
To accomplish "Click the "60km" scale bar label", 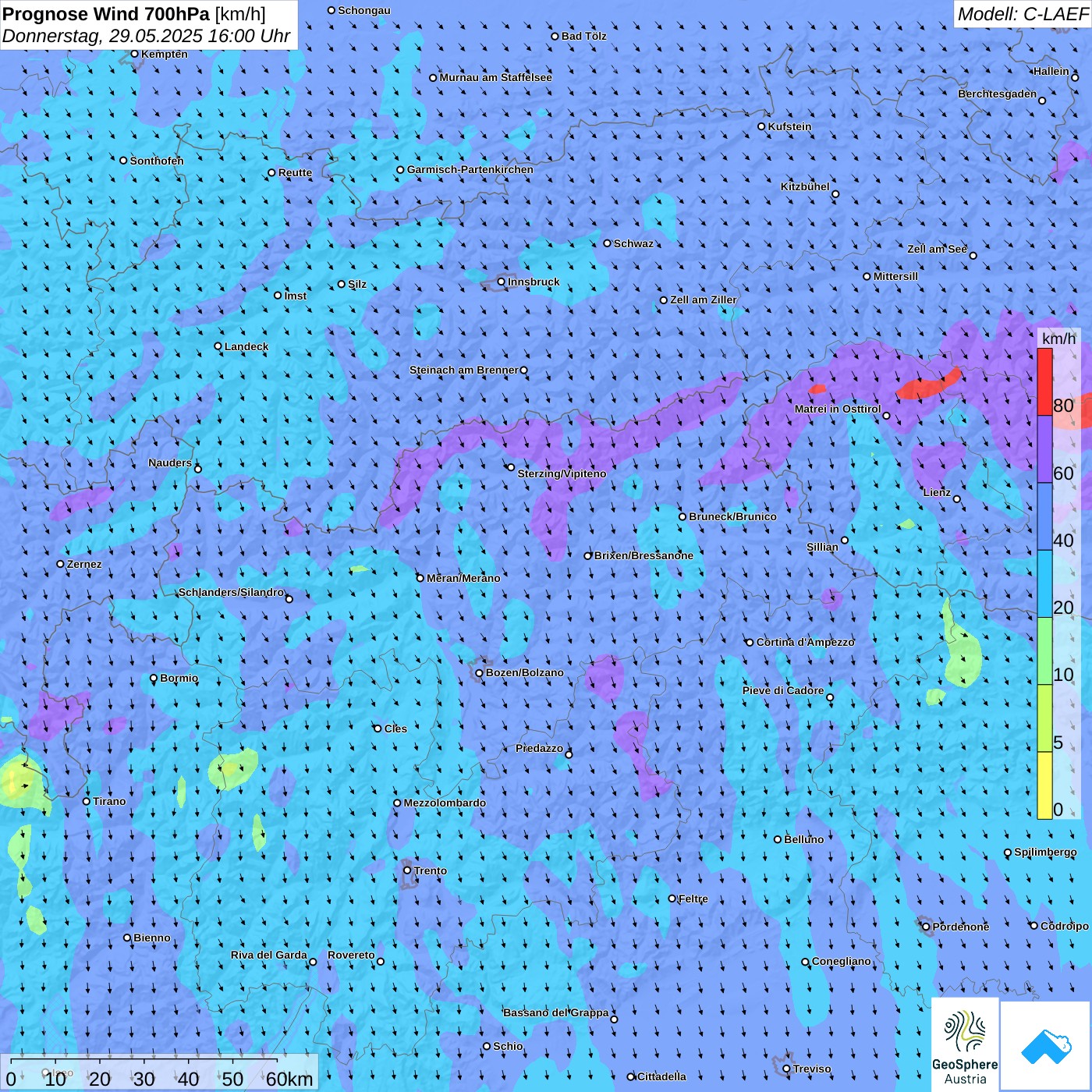I will click(x=289, y=1079).
